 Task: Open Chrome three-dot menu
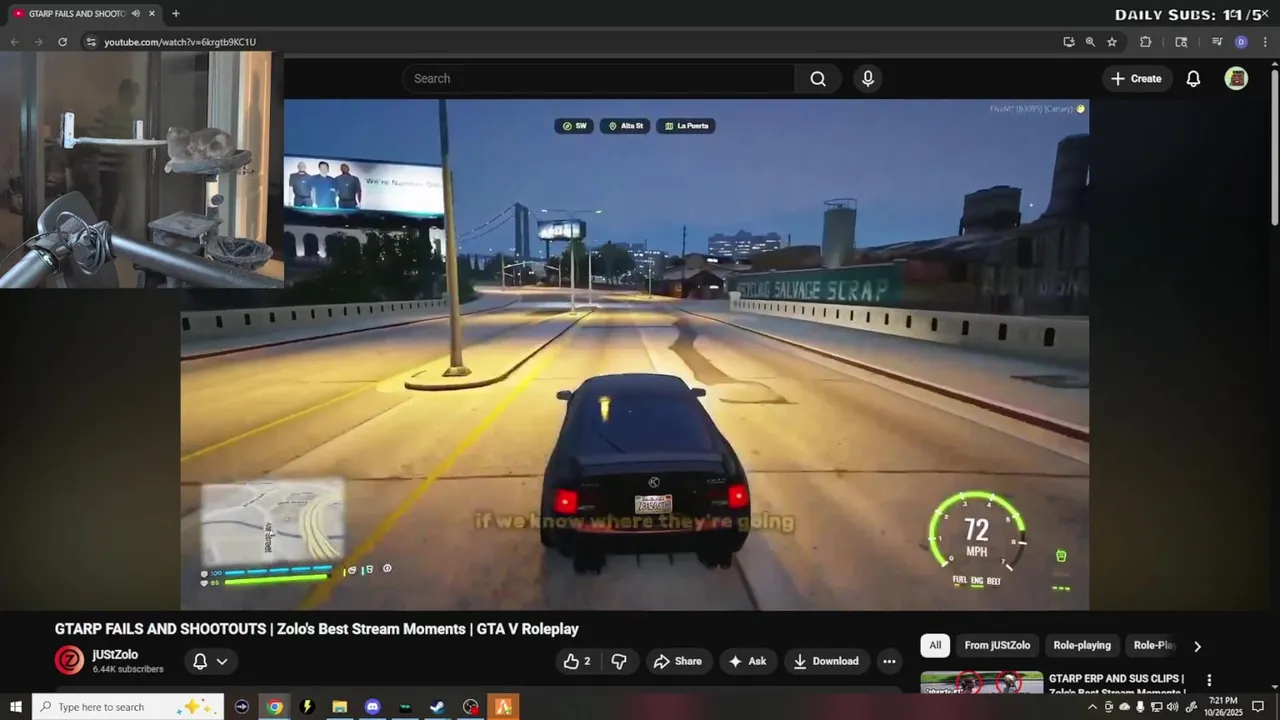tap(1265, 42)
